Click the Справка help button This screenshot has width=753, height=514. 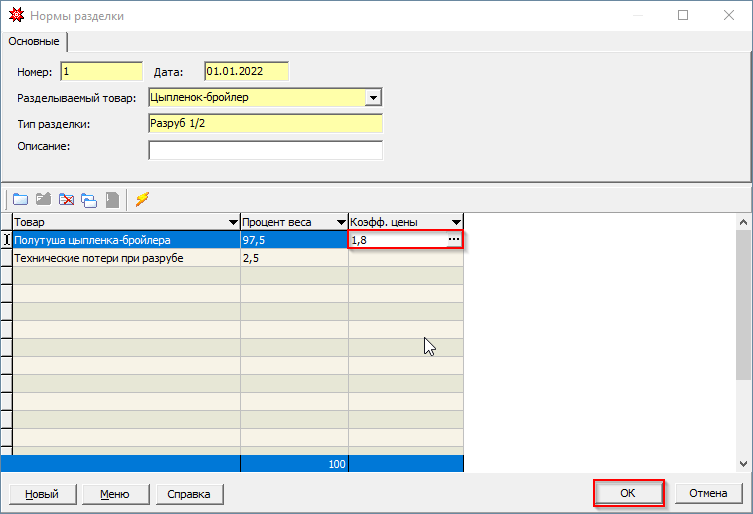(x=189, y=494)
